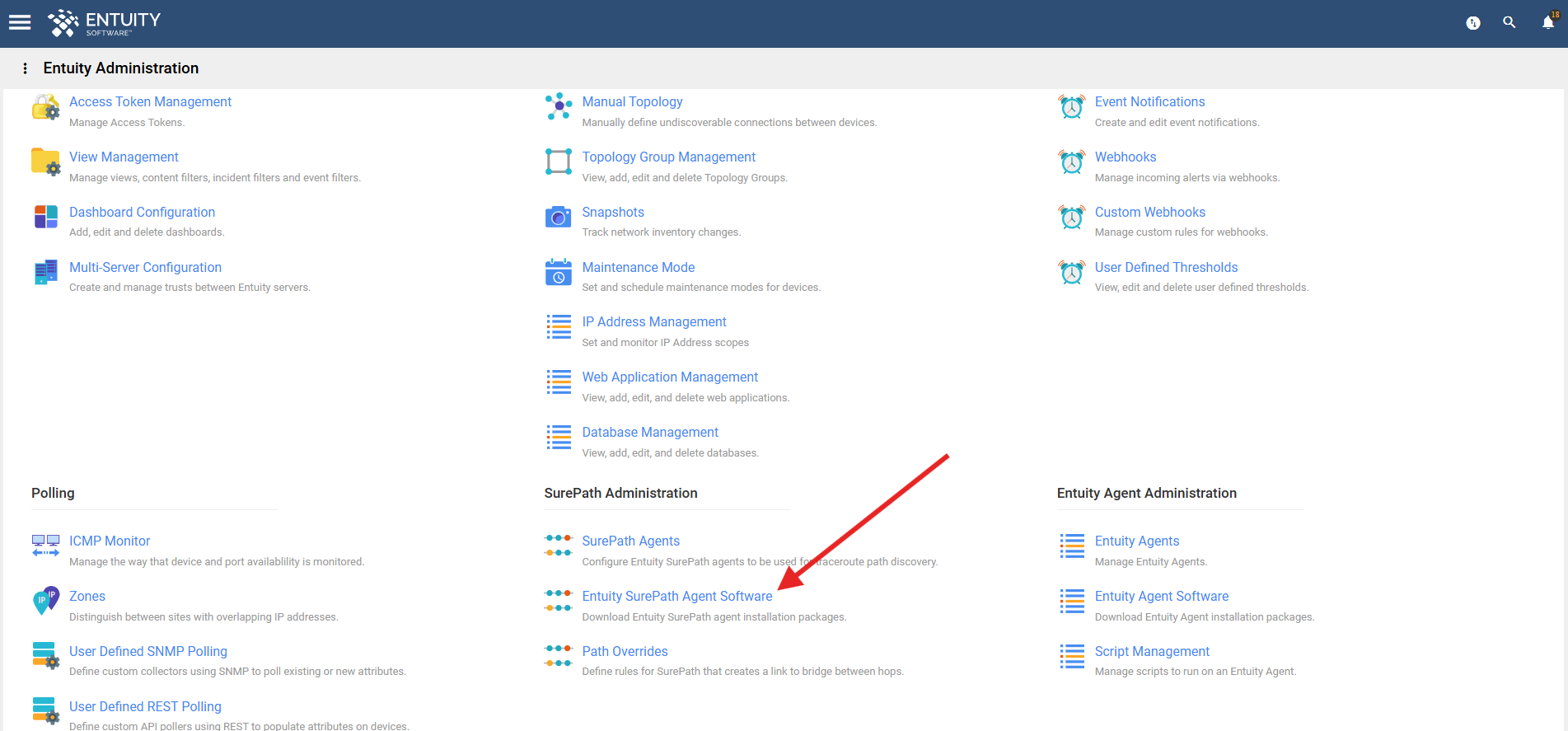The height and width of the screenshot is (731, 1568).
Task: Open the Web Application Management link
Action: pyautogui.click(x=670, y=377)
